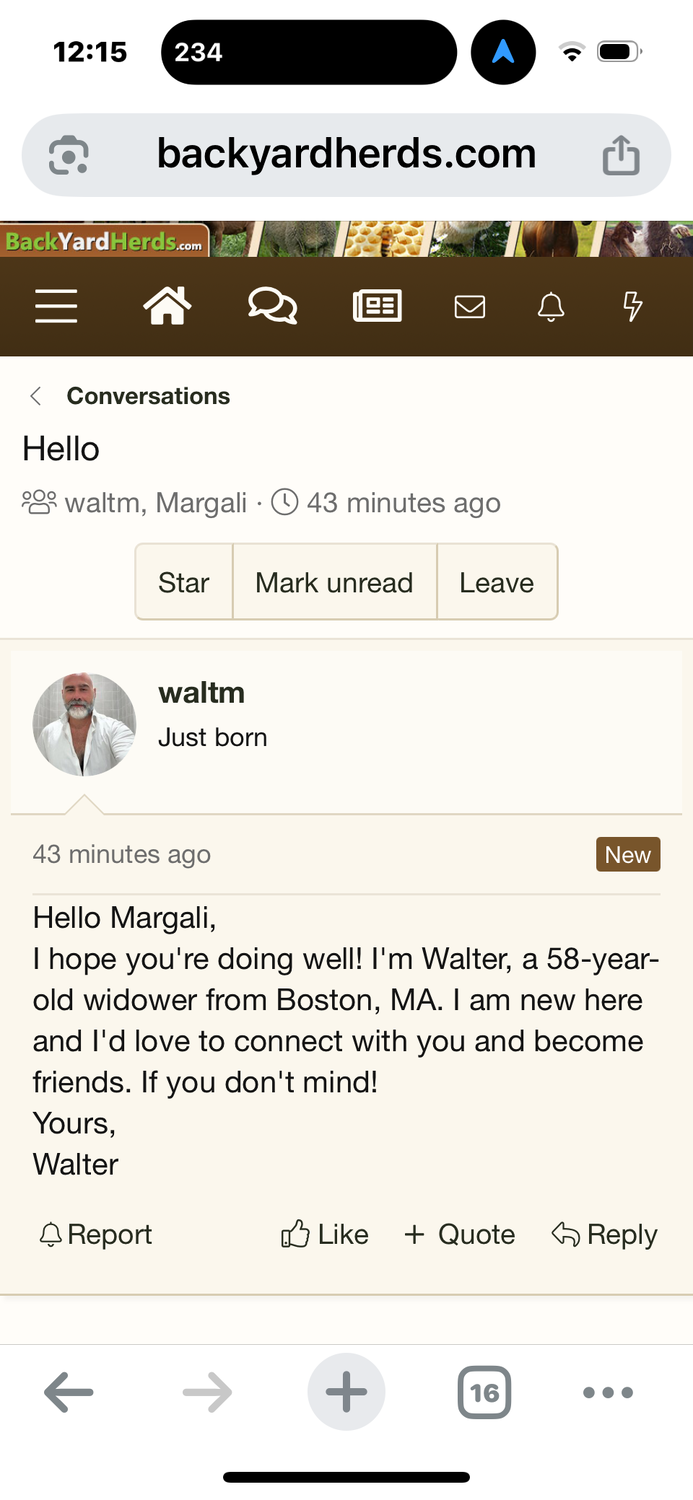The width and height of the screenshot is (693, 1500).
Task: Tap the waltm profile avatar
Action: (x=84, y=725)
